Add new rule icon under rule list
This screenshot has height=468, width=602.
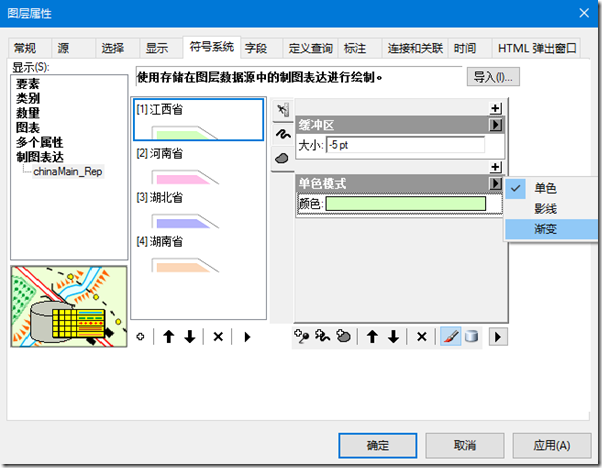(141, 337)
